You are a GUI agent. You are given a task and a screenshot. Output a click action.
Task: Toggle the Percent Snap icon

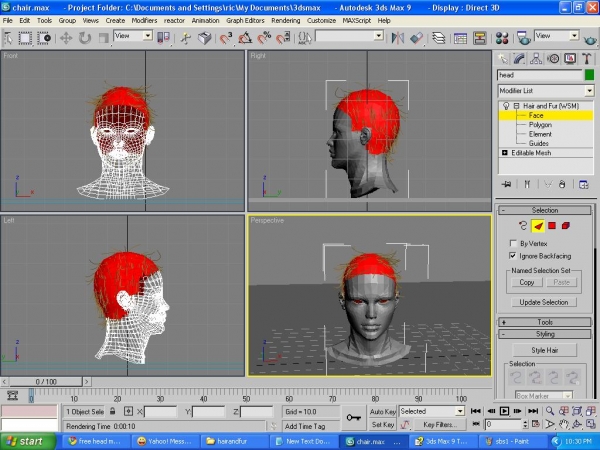264,38
